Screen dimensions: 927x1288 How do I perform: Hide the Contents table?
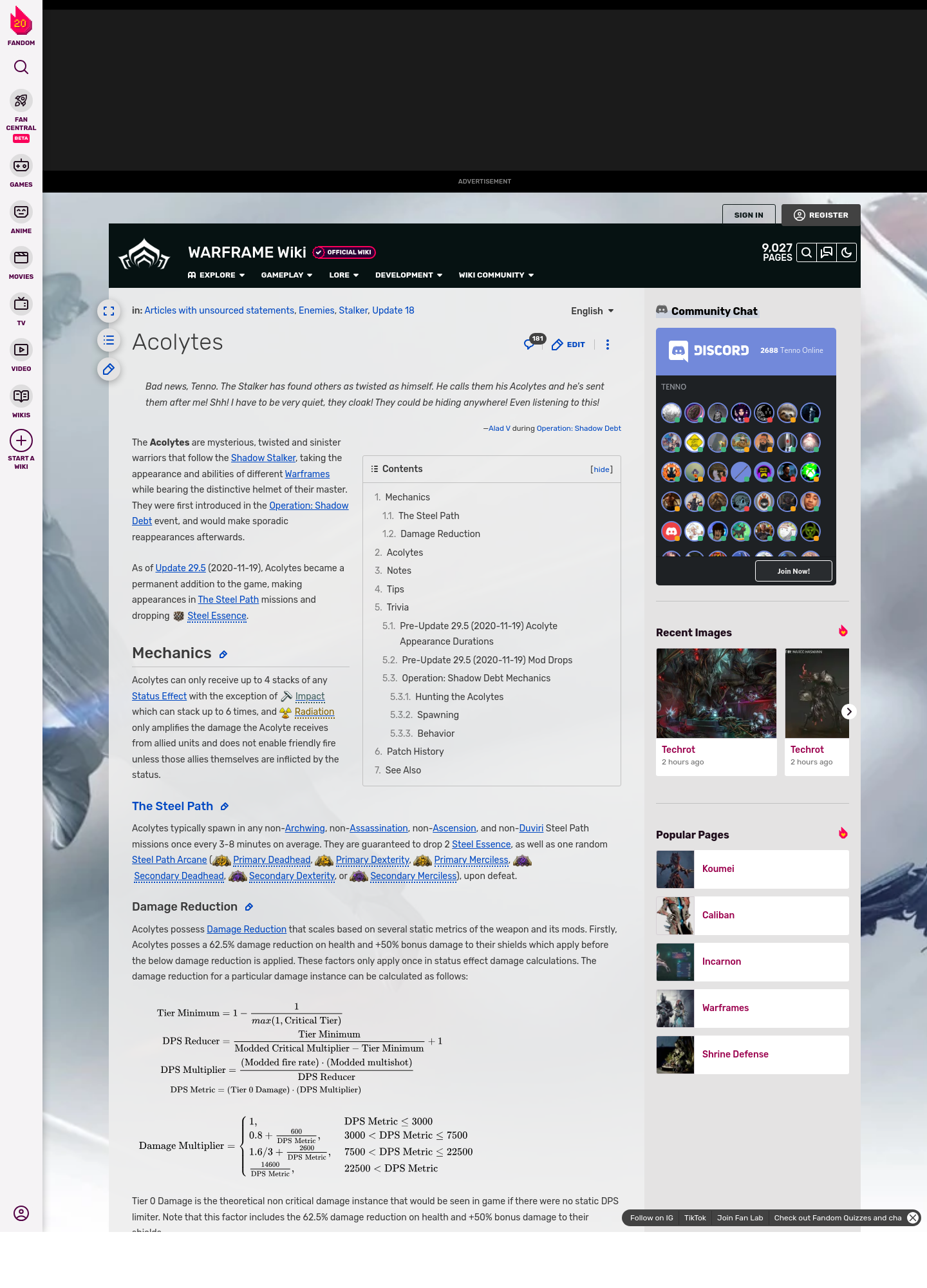click(602, 469)
